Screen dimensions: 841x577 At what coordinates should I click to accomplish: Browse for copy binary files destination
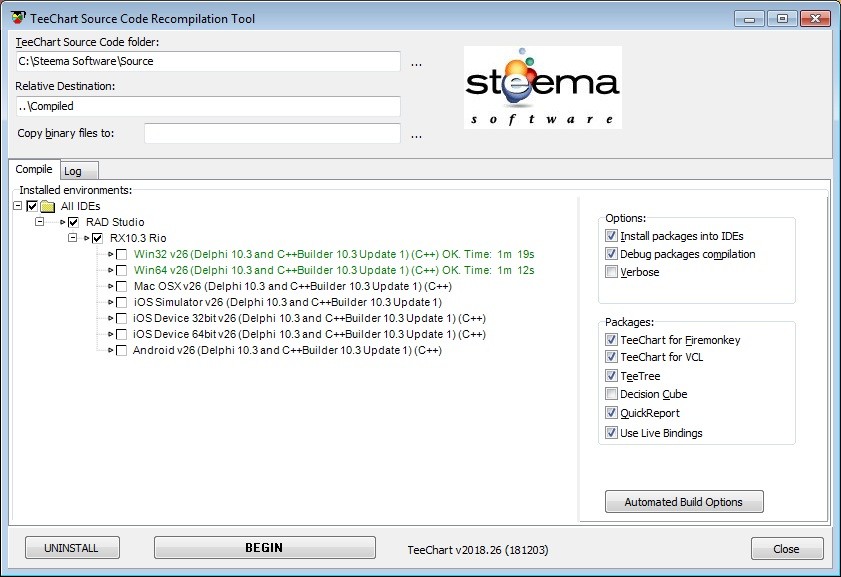pyautogui.click(x=416, y=135)
